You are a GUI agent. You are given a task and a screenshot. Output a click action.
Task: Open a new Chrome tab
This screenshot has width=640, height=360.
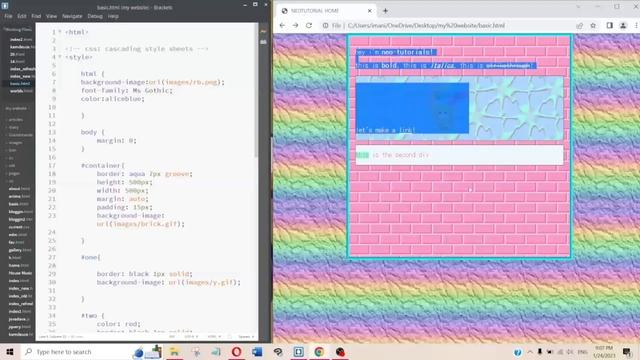(x=385, y=11)
